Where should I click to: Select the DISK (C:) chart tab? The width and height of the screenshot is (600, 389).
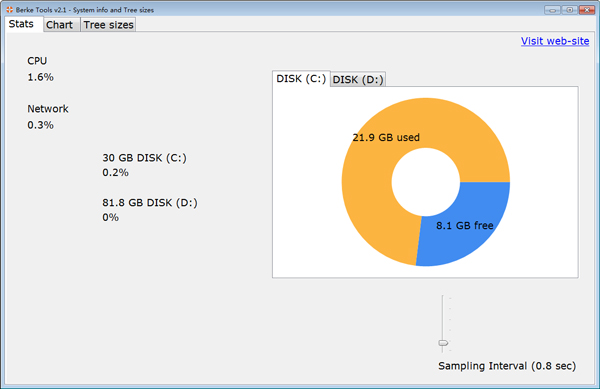[x=301, y=78]
